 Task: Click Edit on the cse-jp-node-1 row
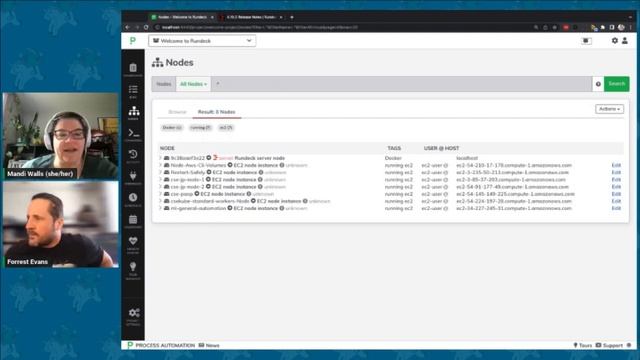tap(616, 180)
